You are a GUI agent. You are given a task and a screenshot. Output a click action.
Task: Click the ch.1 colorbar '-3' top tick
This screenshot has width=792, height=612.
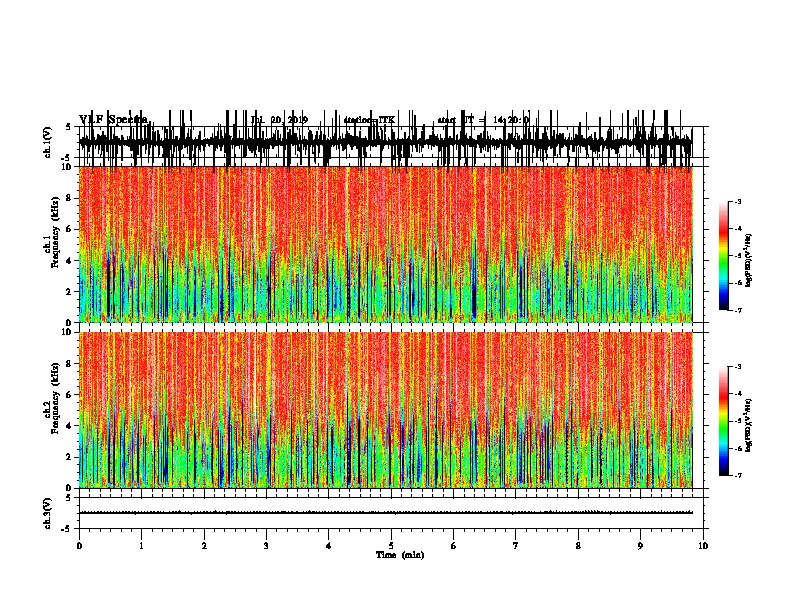738,202
